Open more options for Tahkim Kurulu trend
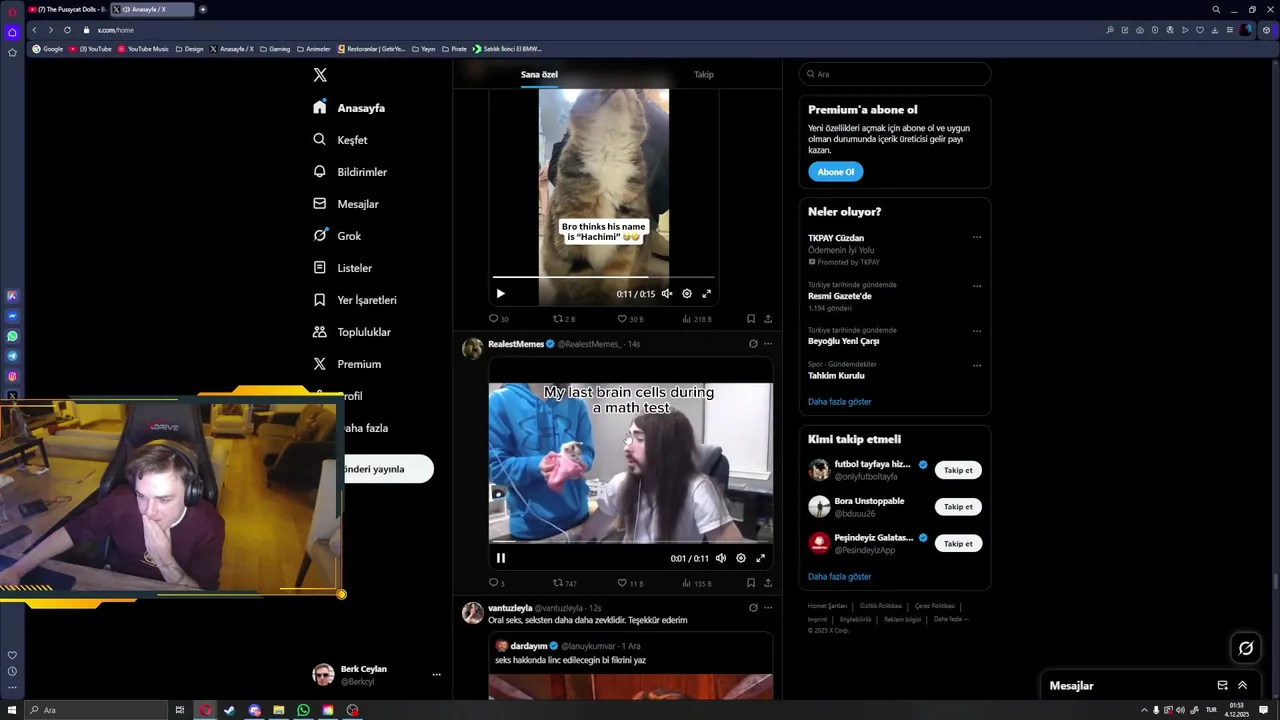Image resolution: width=1280 pixels, height=720 pixels. tap(977, 365)
